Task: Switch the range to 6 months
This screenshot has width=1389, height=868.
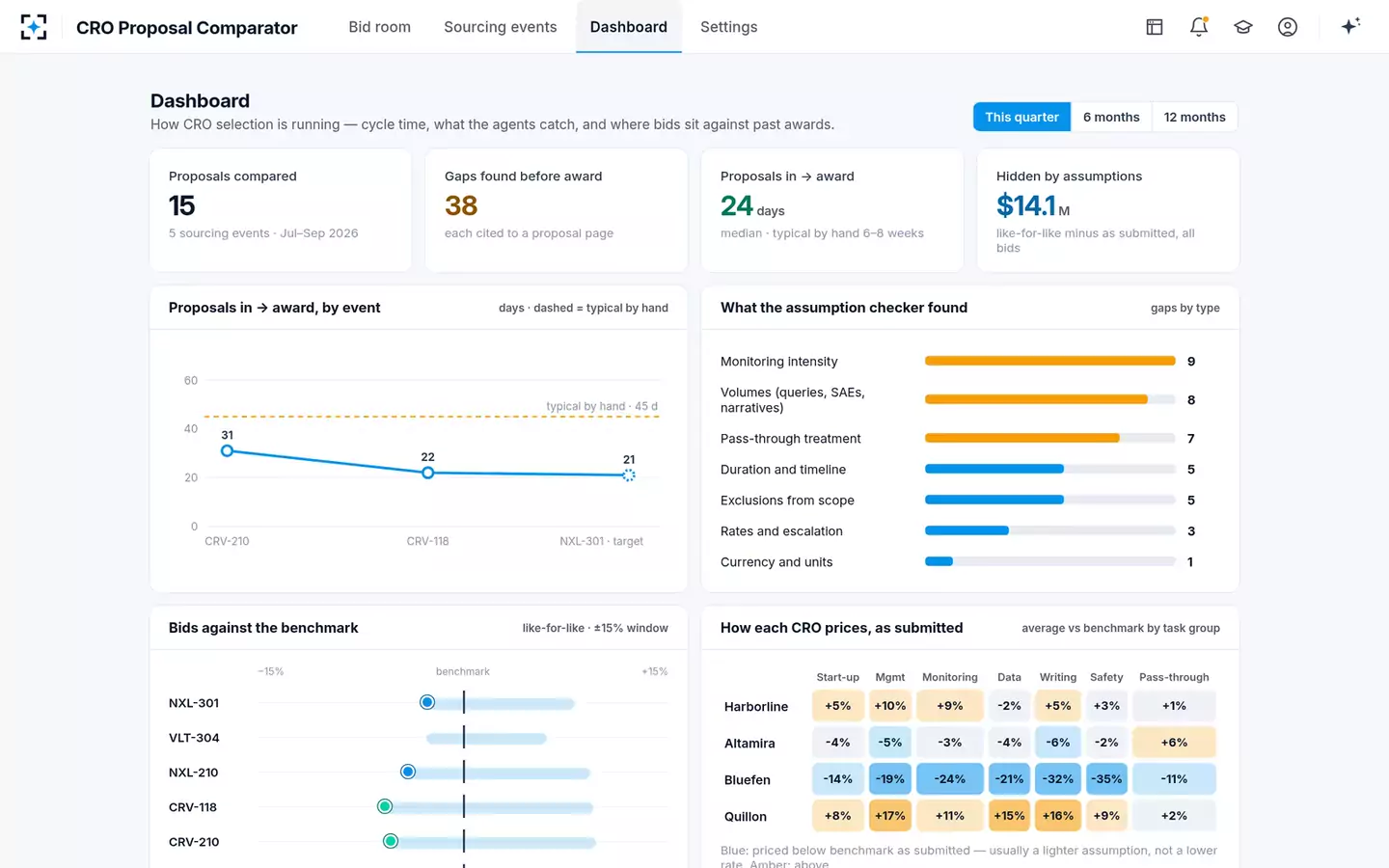Action: pos(1111,117)
